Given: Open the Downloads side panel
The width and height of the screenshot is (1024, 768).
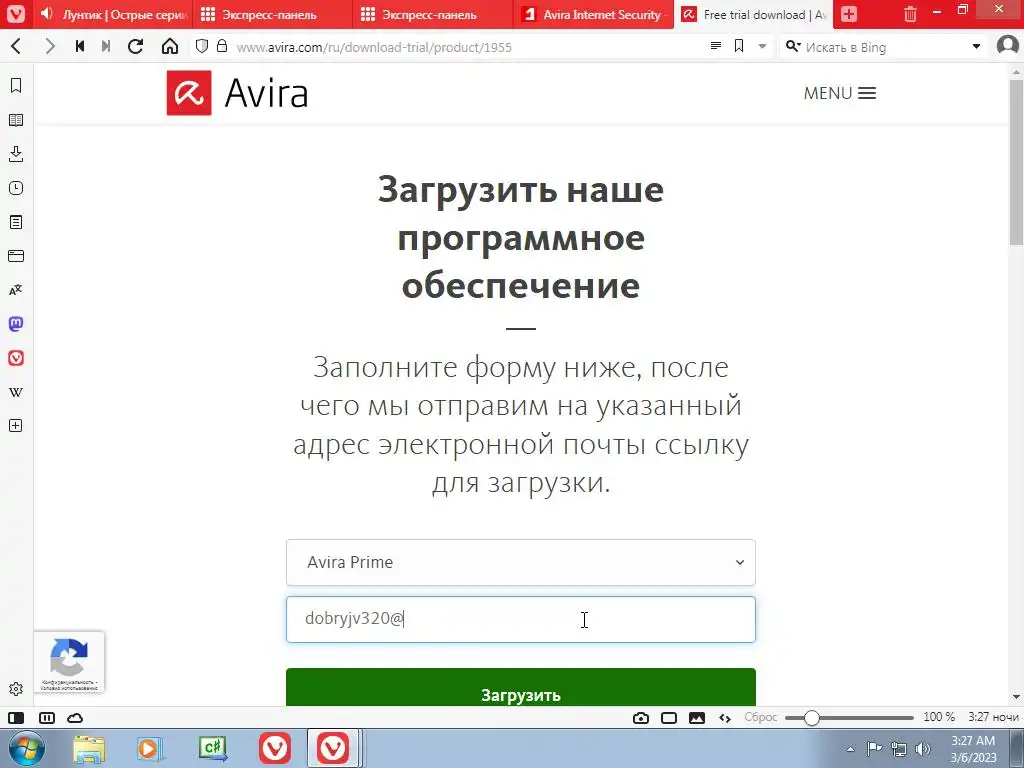Looking at the screenshot, I should 16,154.
